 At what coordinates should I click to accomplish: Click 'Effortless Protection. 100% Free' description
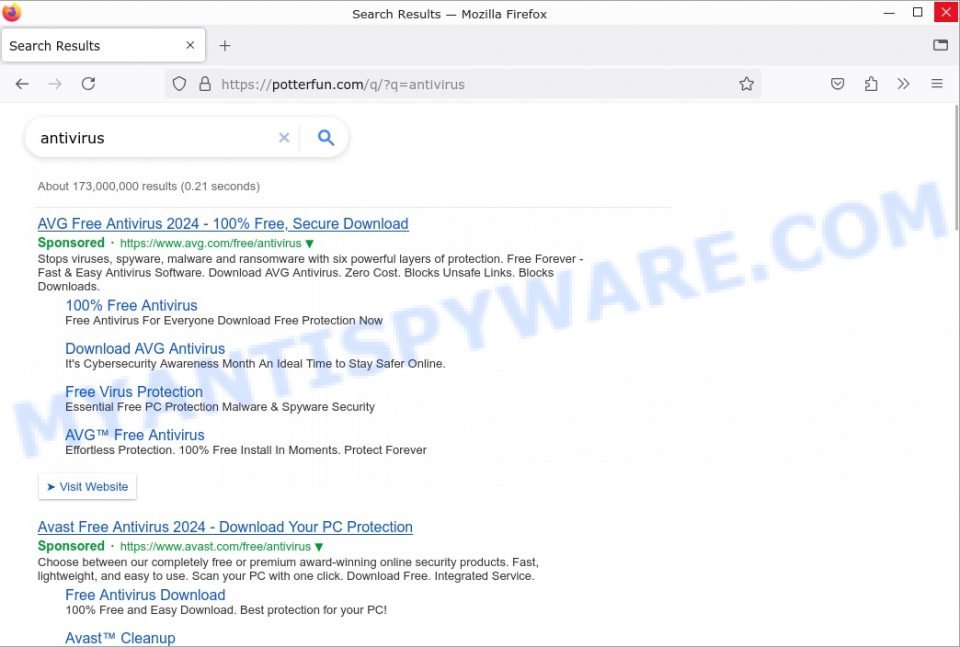tap(246, 450)
